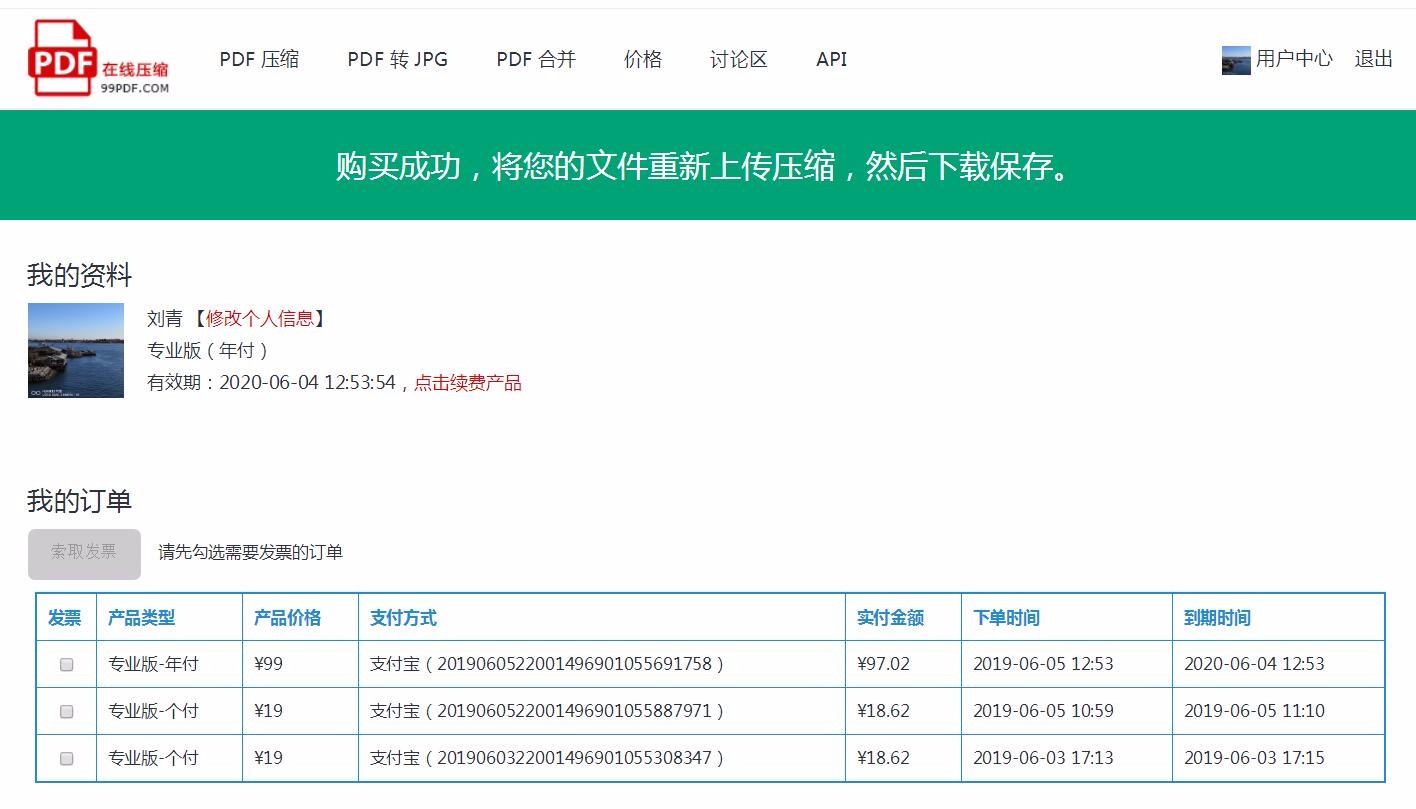1416x809 pixels.
Task: Click 发票 column header
Action: [65, 618]
